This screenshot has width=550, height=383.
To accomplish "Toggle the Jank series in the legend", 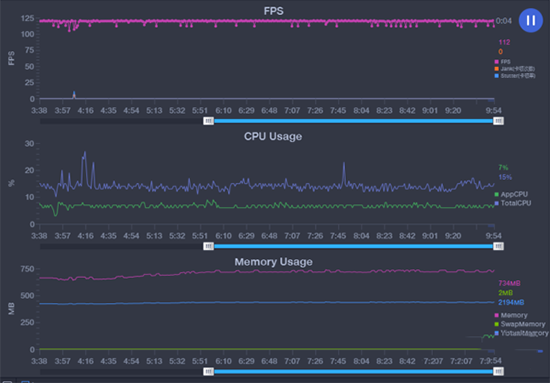I will pos(514,69).
